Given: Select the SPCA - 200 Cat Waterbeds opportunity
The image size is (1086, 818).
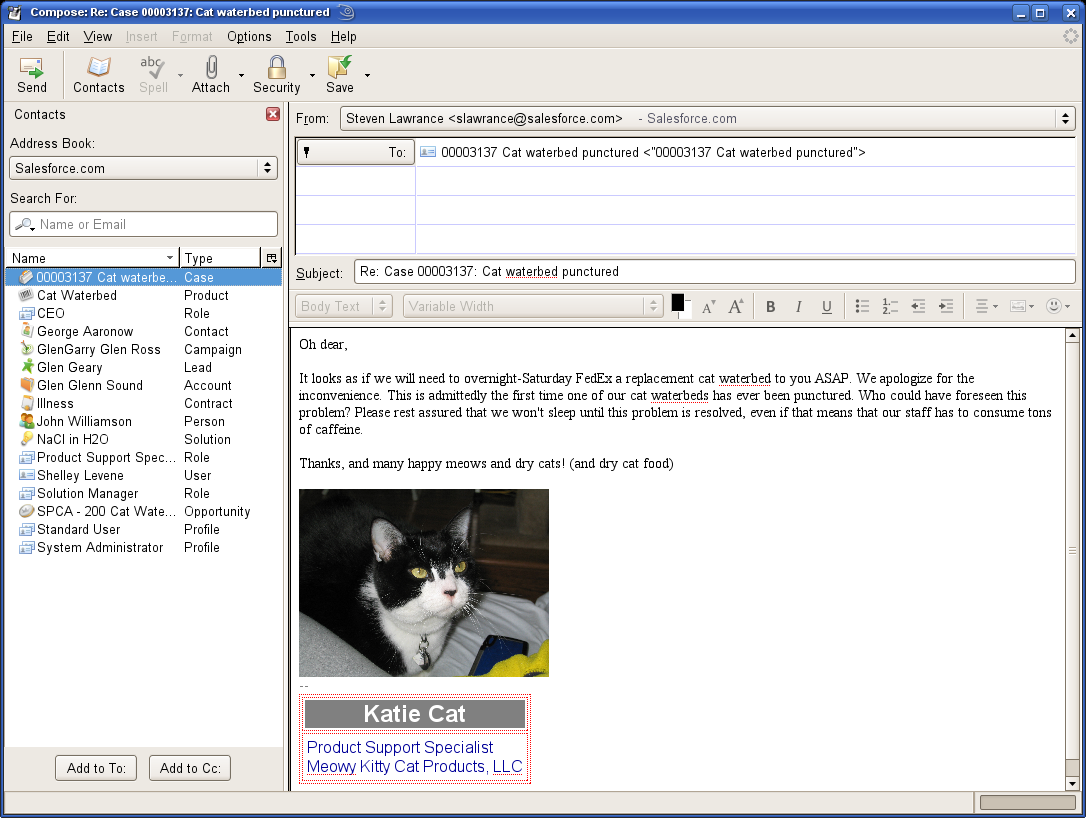Looking at the screenshot, I should click(x=144, y=511).
